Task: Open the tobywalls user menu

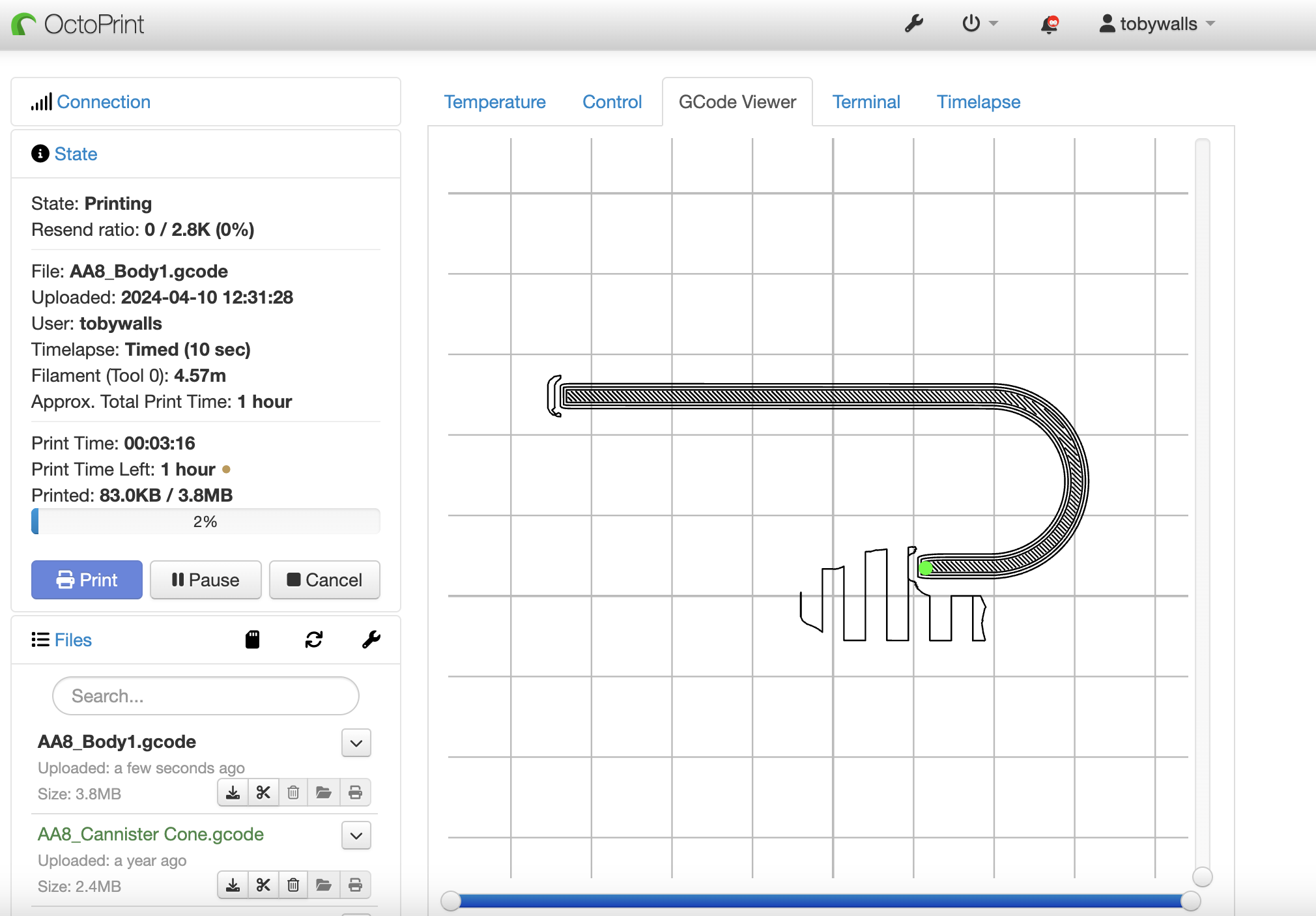Action: pyautogui.click(x=1157, y=24)
